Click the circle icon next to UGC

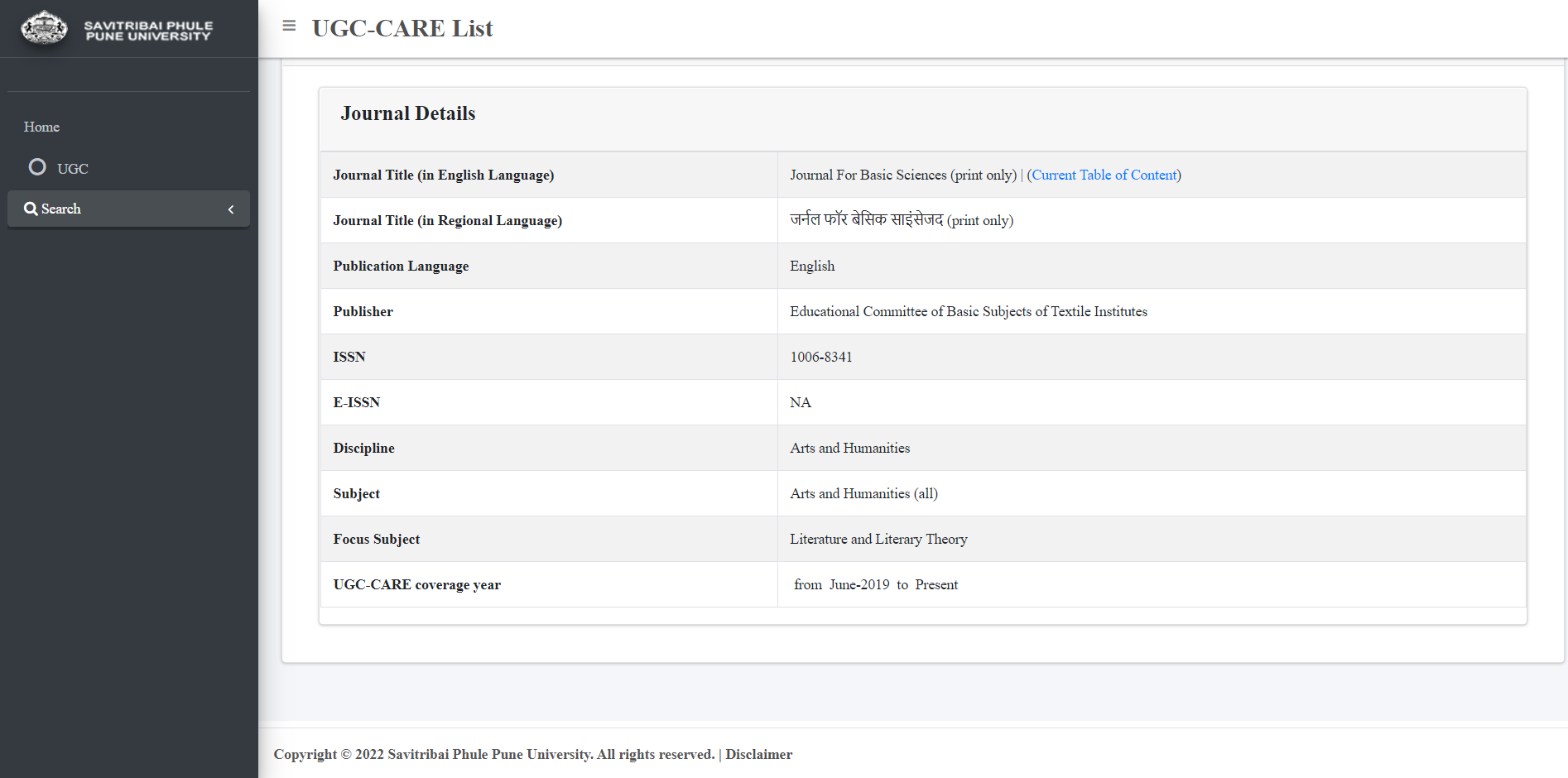(37, 167)
